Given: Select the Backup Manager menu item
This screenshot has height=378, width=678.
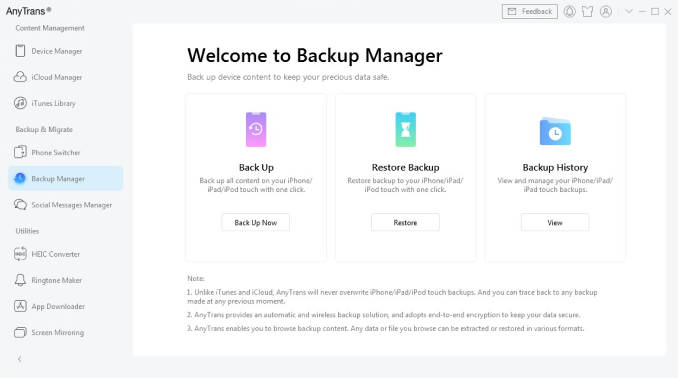Looking at the screenshot, I should pos(65,178).
